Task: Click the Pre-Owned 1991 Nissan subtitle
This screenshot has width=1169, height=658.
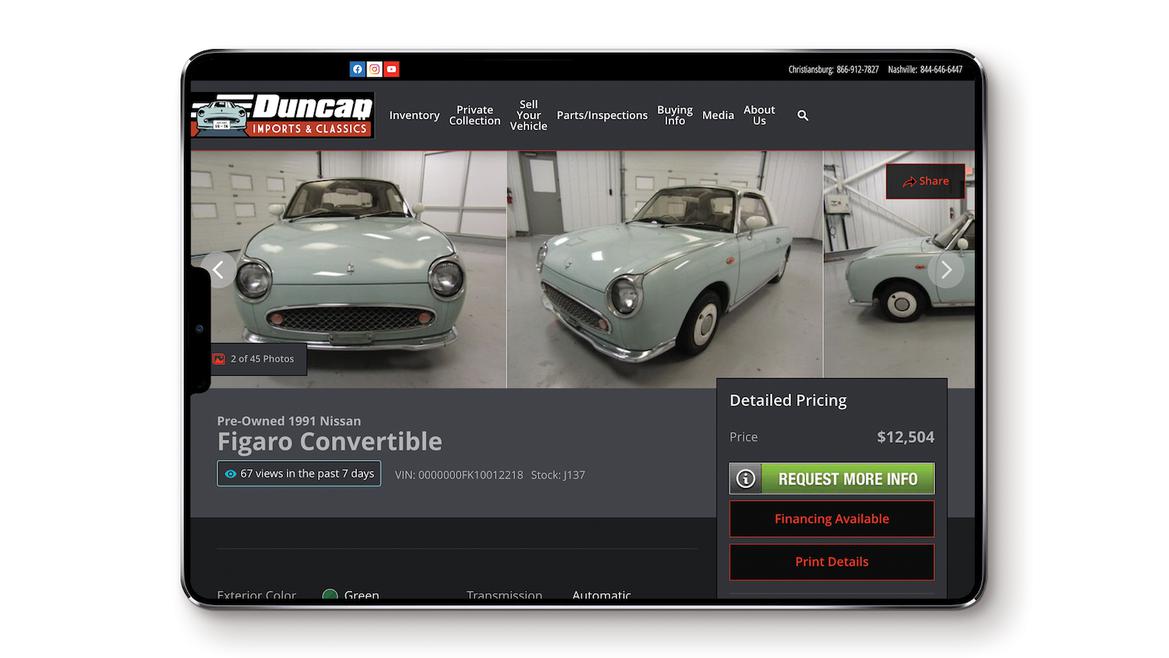Action: click(x=289, y=421)
